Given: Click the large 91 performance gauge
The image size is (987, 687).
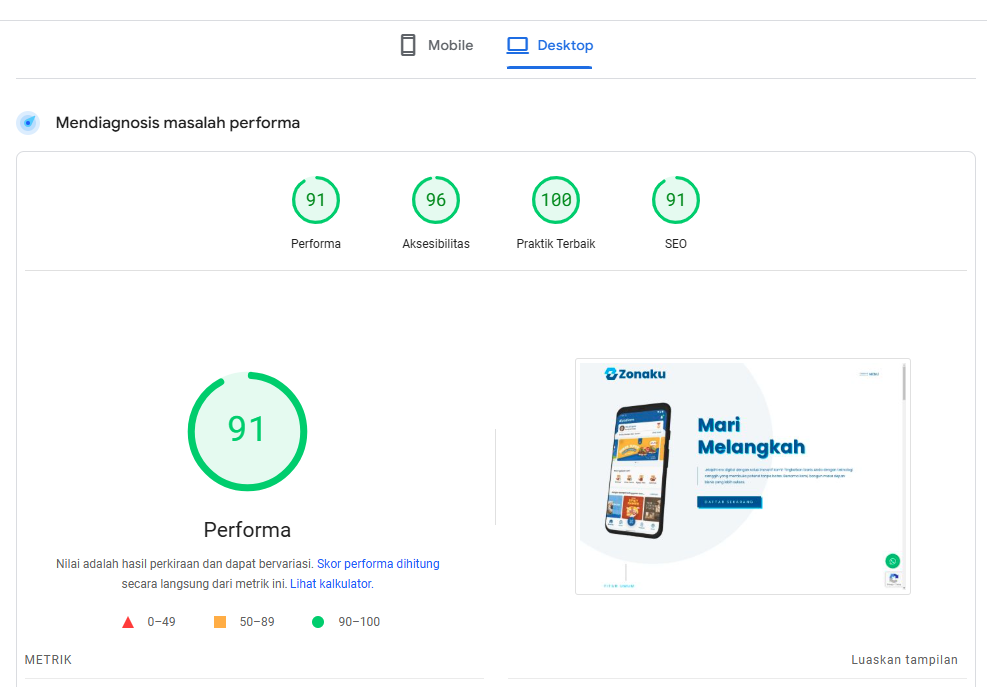Looking at the screenshot, I should coord(247,431).
